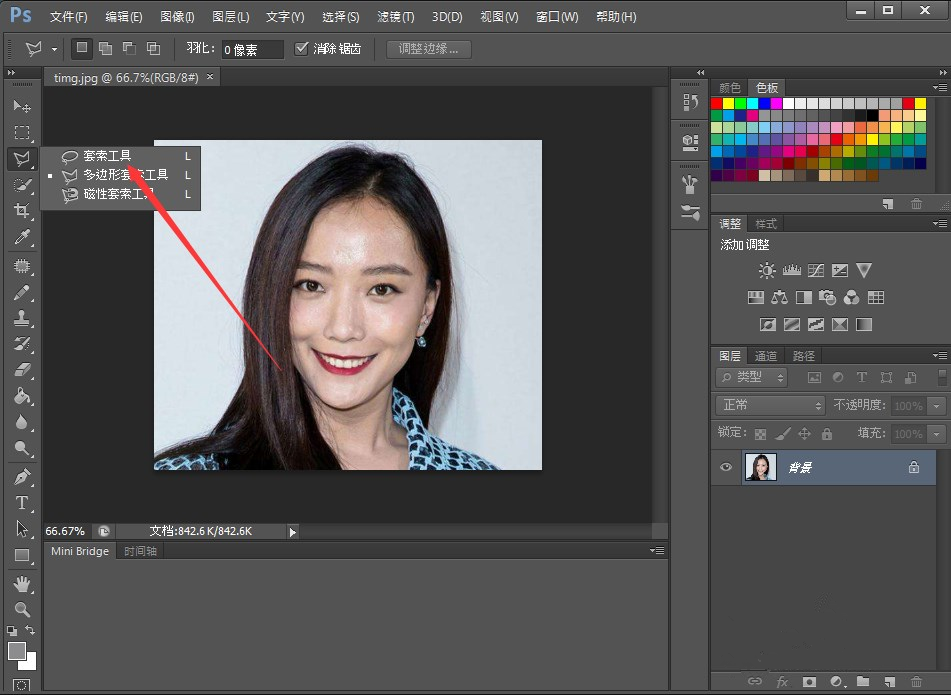951x695 pixels.
Task: Expand the opacity 不透明度 dropdown arrow
Action: click(x=936, y=406)
